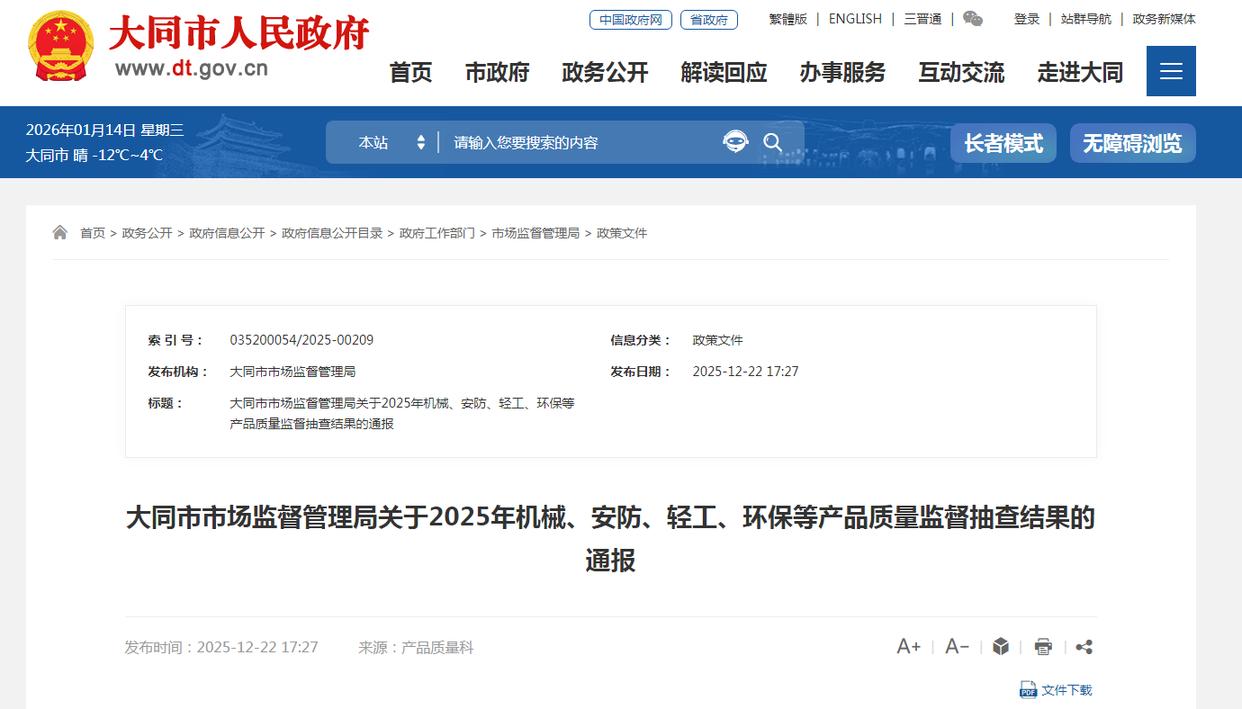
Task: Click A+ to enlarge the article text
Action: pyautogui.click(x=909, y=647)
